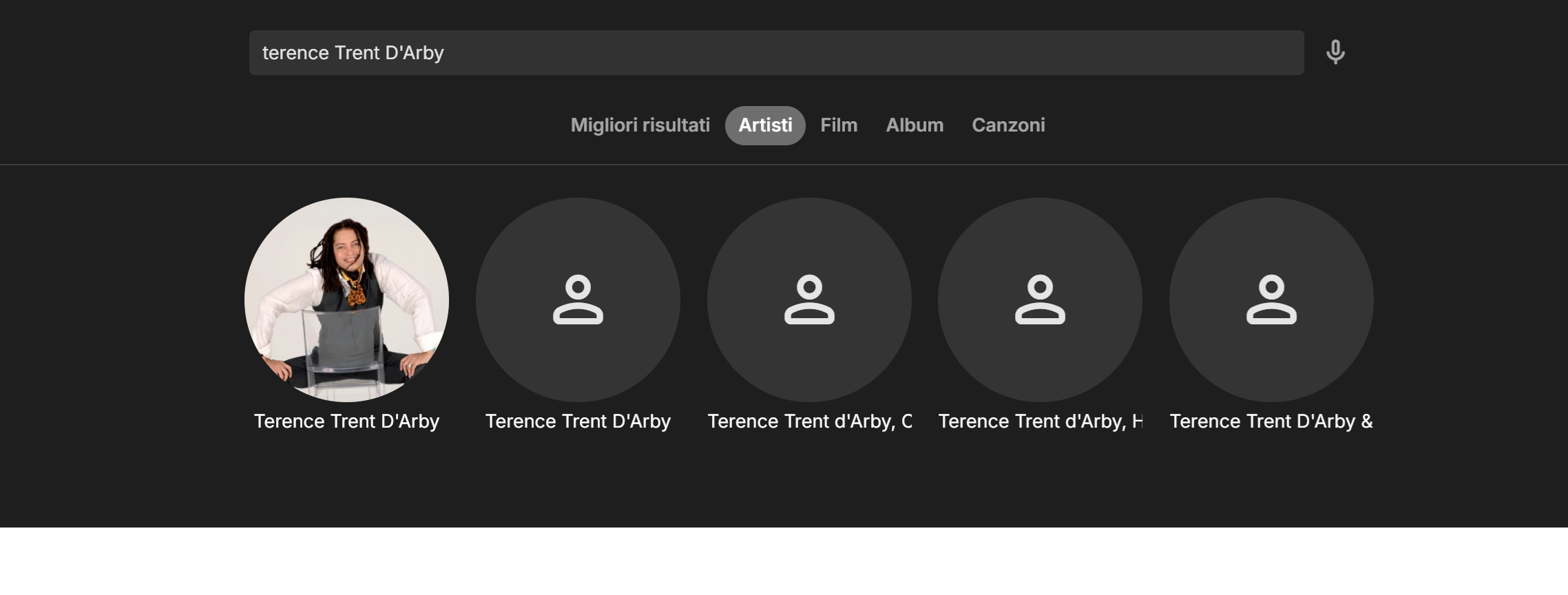Screen dimensions: 1568x595
Task: Click name label under the first placeholder avatar
Action: click(578, 421)
